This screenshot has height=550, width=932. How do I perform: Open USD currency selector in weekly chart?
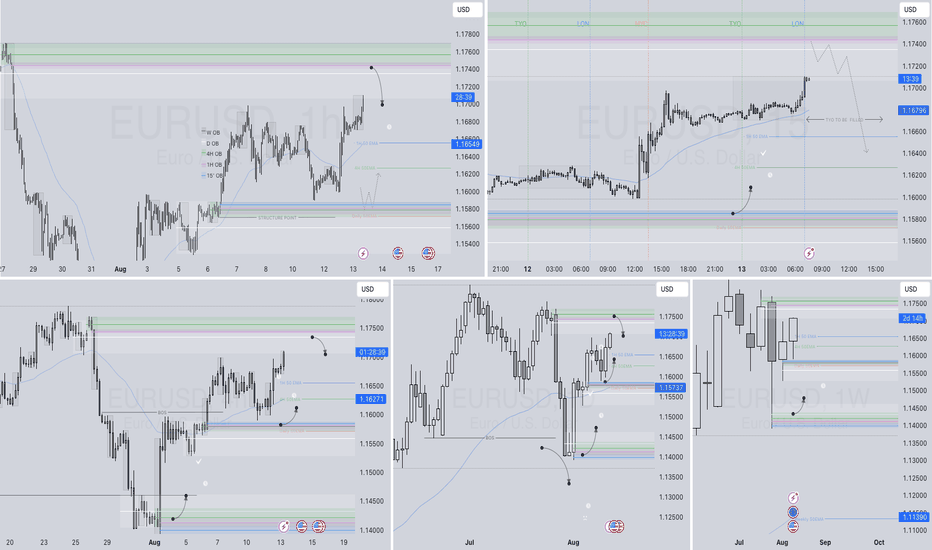pos(914,290)
